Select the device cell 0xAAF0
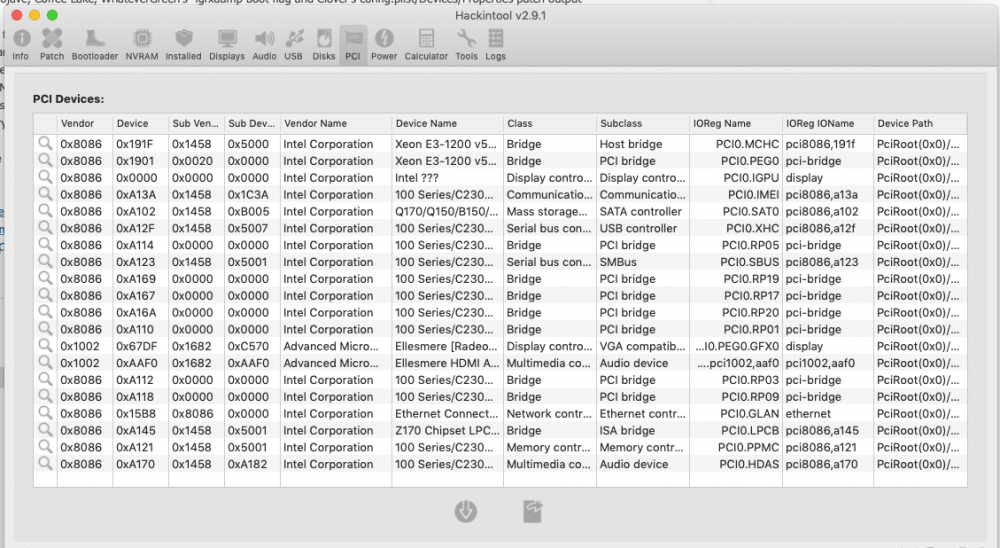This screenshot has height=548, width=1000. pyautogui.click(x=136, y=363)
